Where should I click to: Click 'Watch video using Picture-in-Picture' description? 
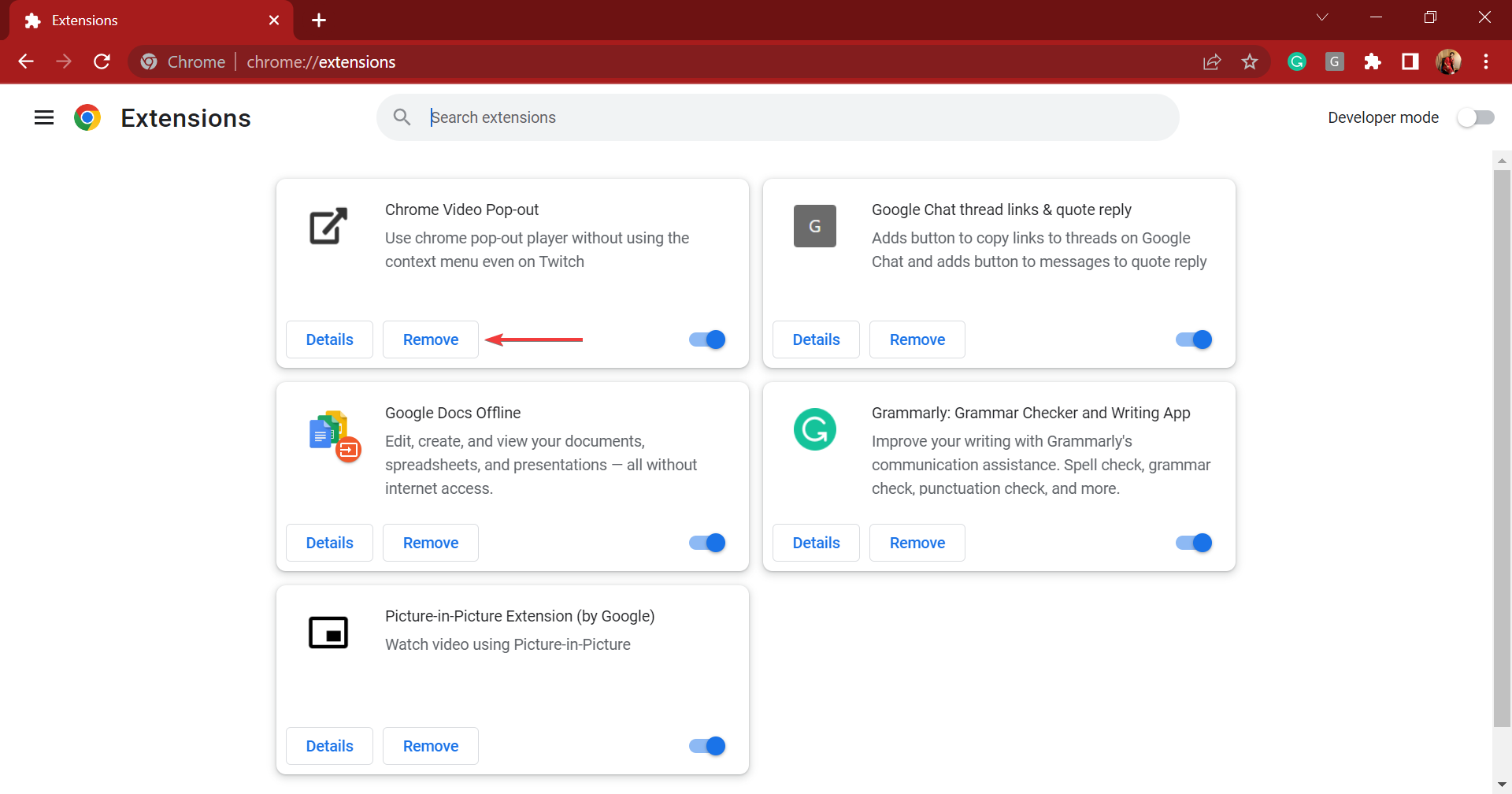pyautogui.click(x=508, y=644)
